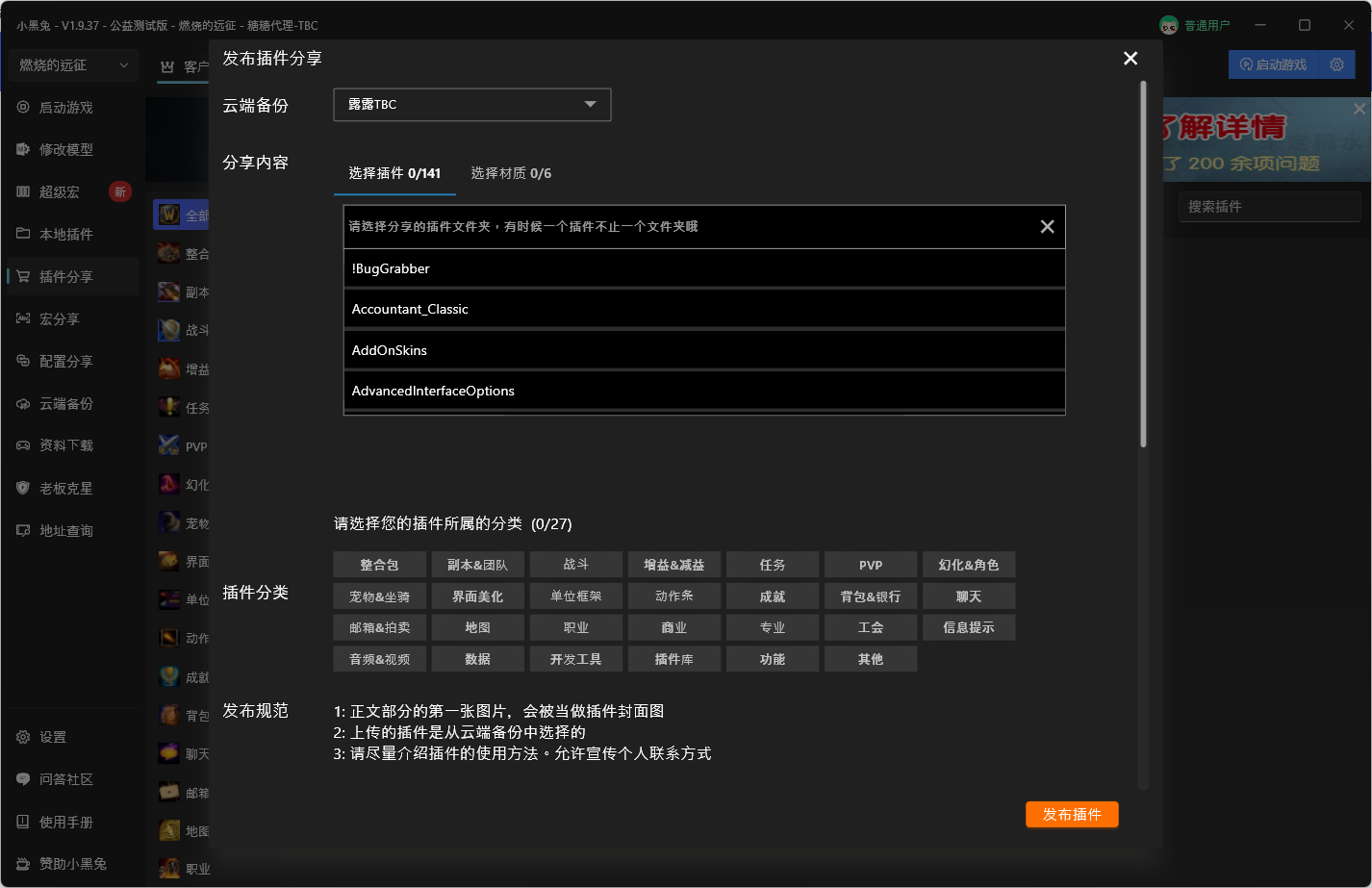The width and height of the screenshot is (1372, 888).
Task: Click the 资料下载 gamepad icon
Action: (x=23, y=445)
